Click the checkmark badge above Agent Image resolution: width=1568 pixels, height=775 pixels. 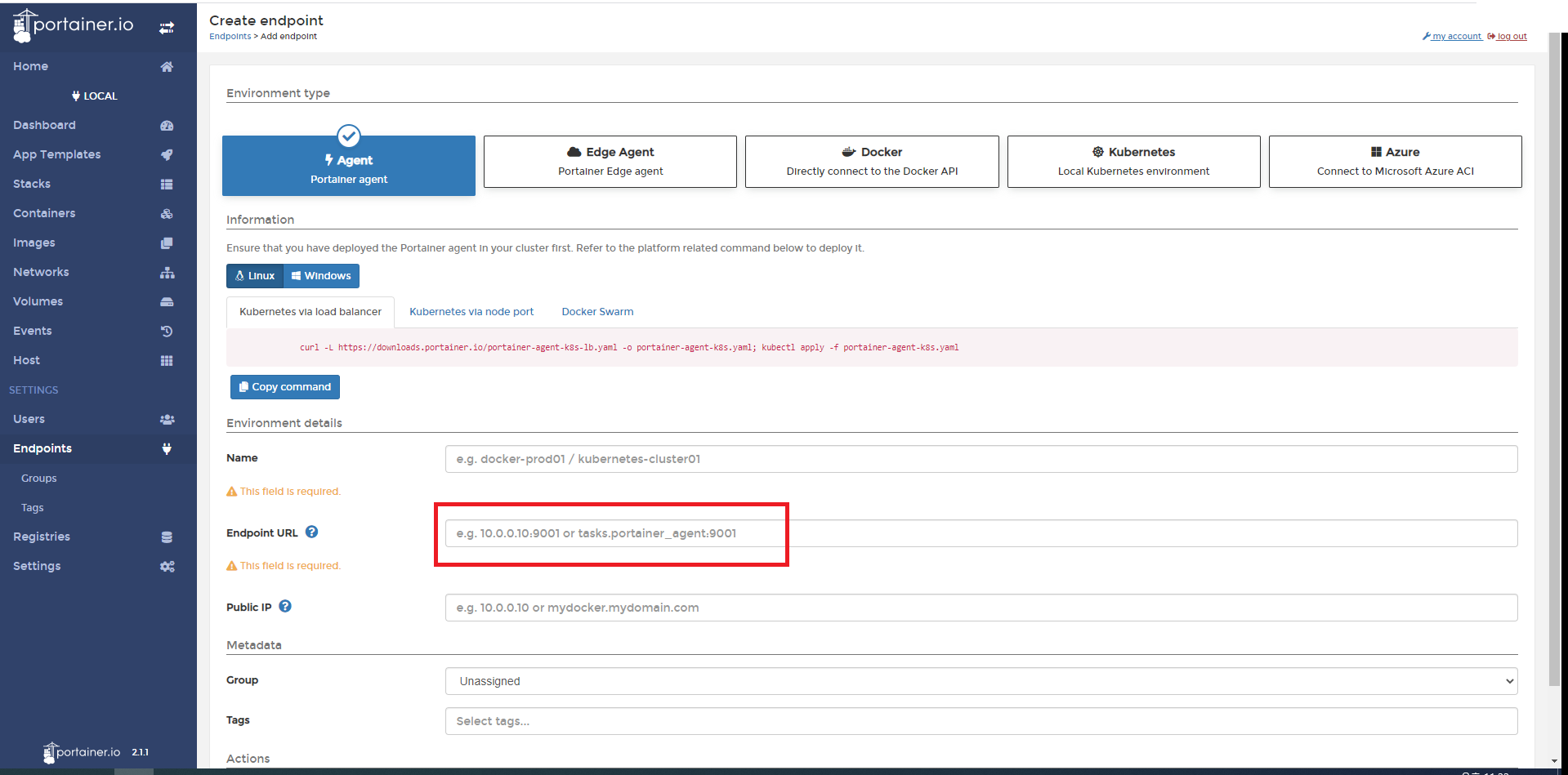pos(349,136)
